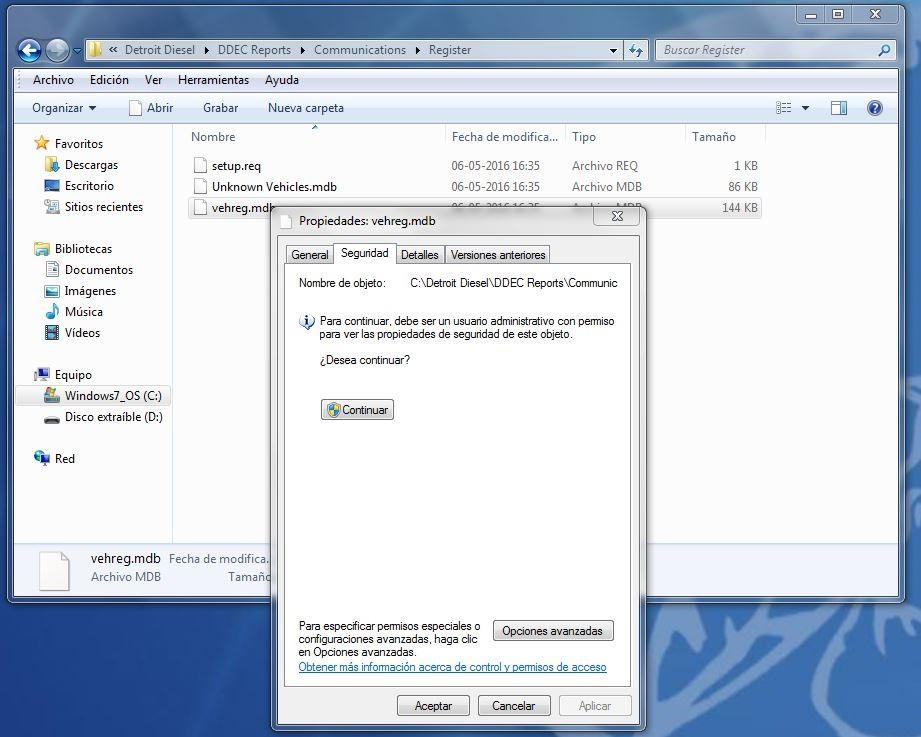This screenshot has height=737, width=921.
Task: Click the large file icon in details pane
Action: [55, 571]
